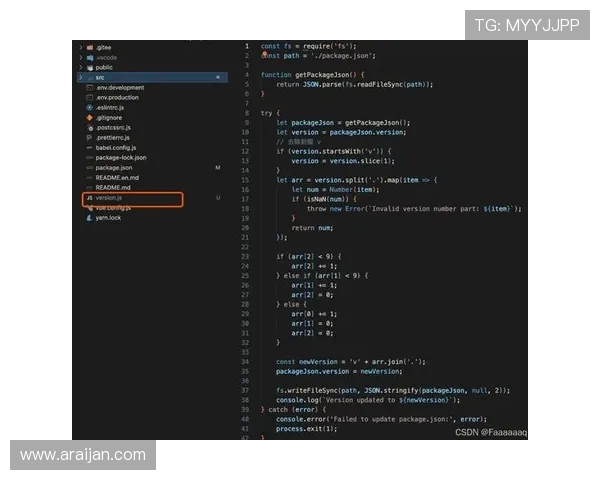
Task: Click the .prettierrc.js file icon
Action: click(89, 137)
